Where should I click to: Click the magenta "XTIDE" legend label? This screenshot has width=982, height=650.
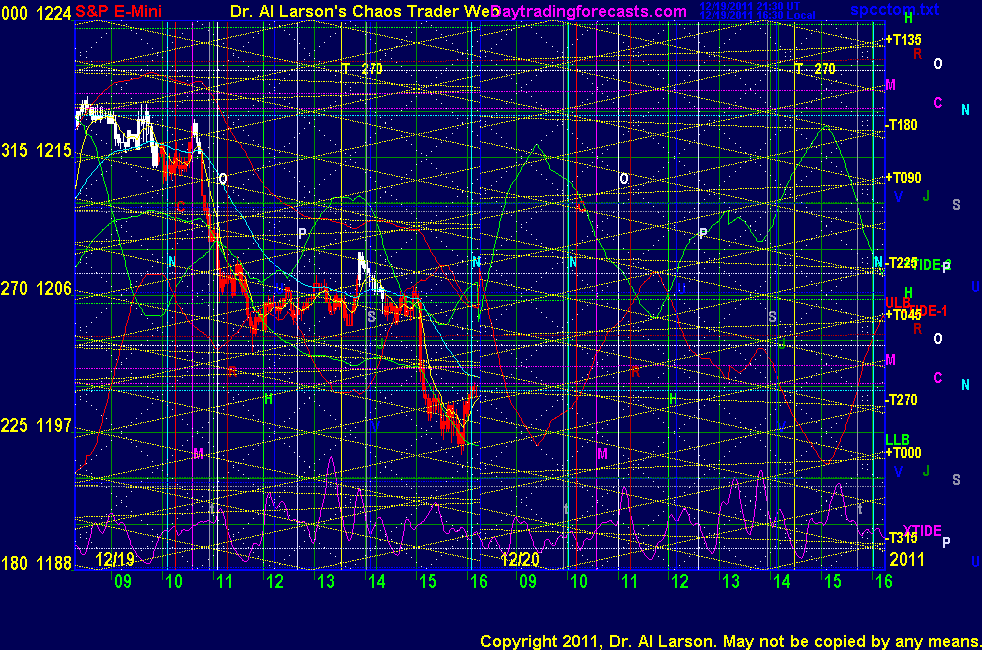[922, 530]
